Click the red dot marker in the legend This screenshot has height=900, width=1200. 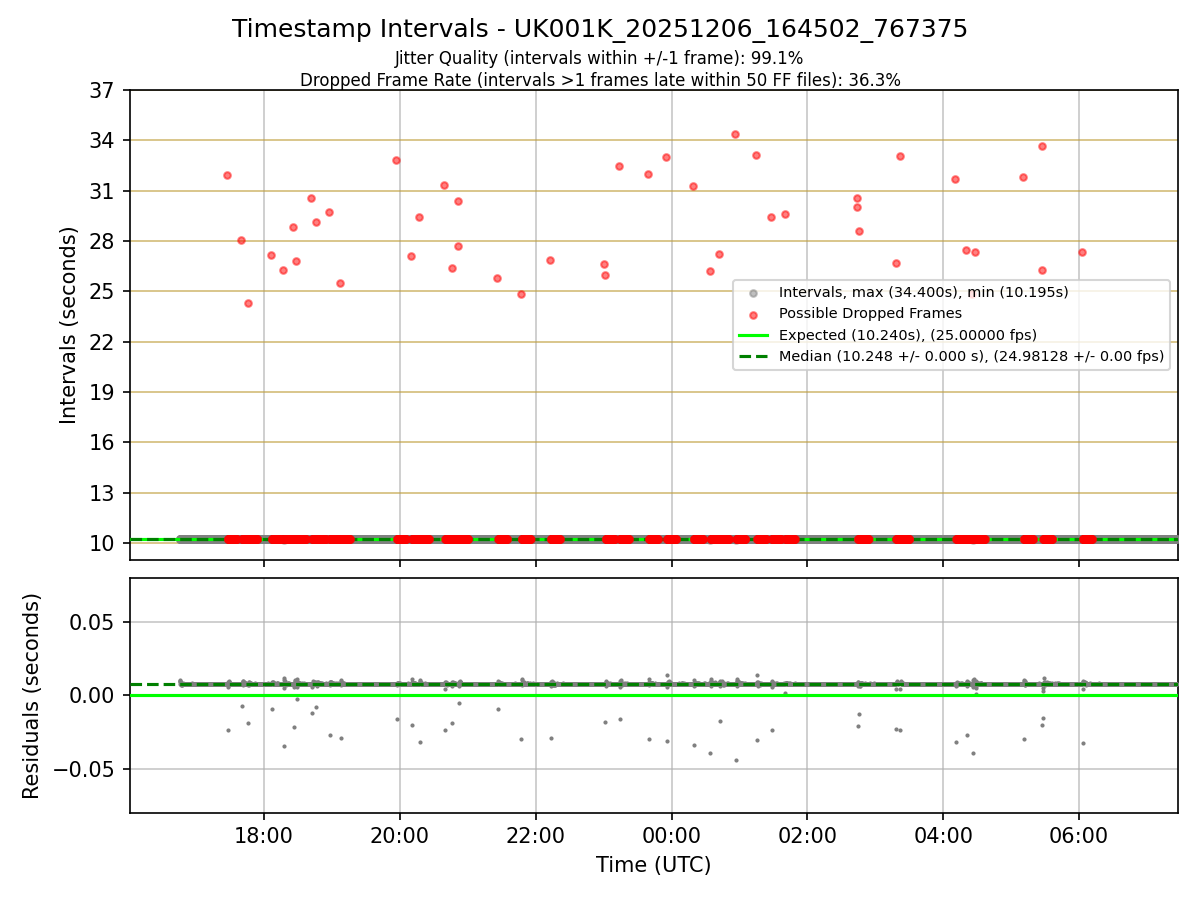click(754, 314)
